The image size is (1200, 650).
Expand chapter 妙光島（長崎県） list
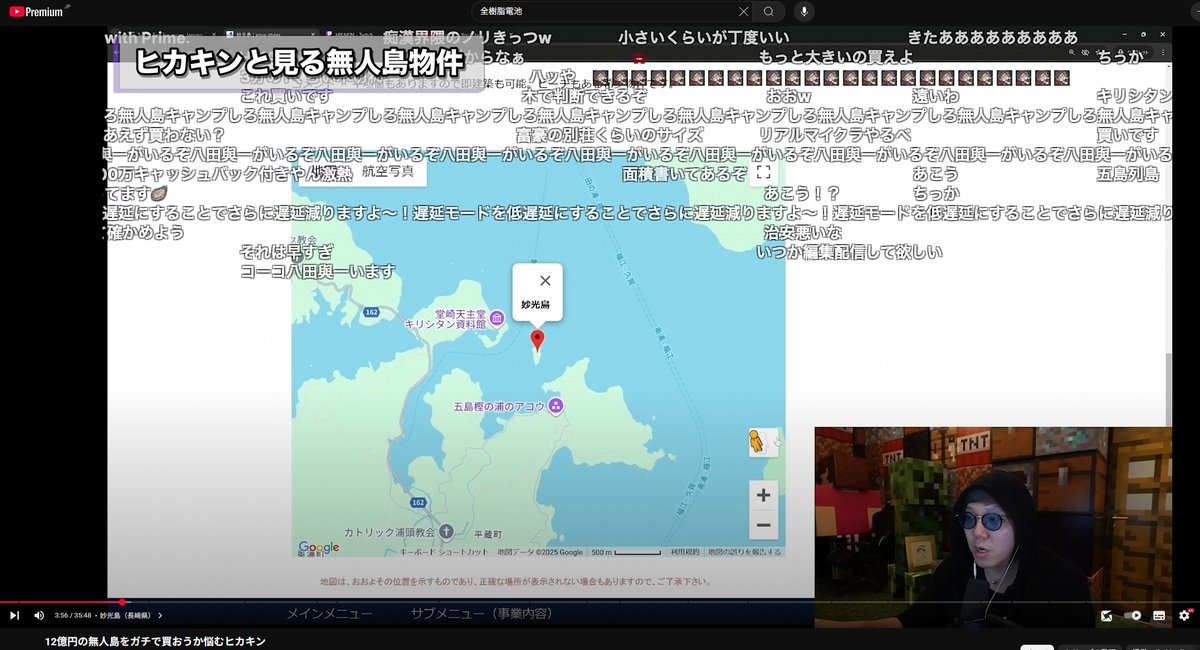pos(130,615)
